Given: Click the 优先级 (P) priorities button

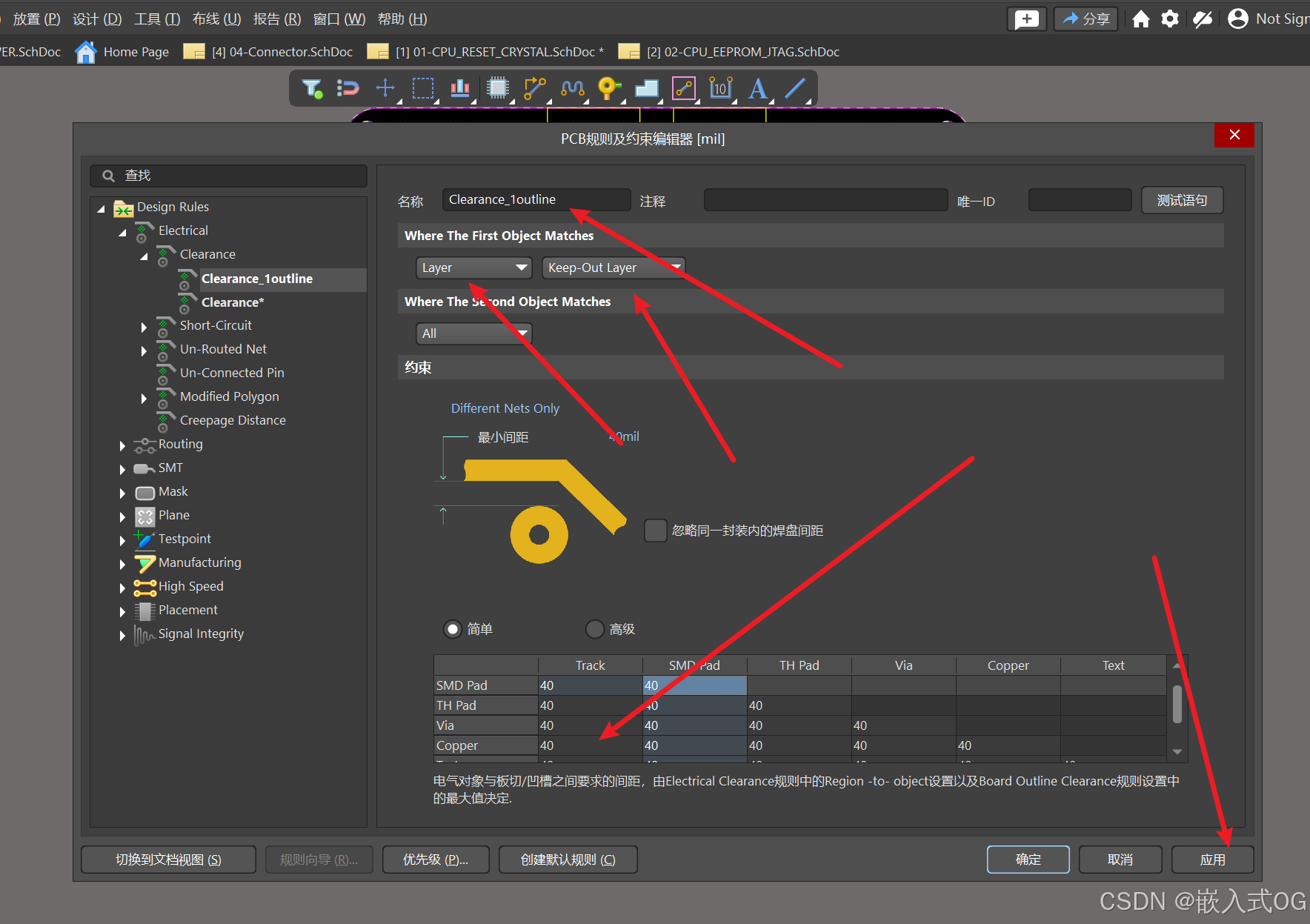Looking at the screenshot, I should point(436,860).
